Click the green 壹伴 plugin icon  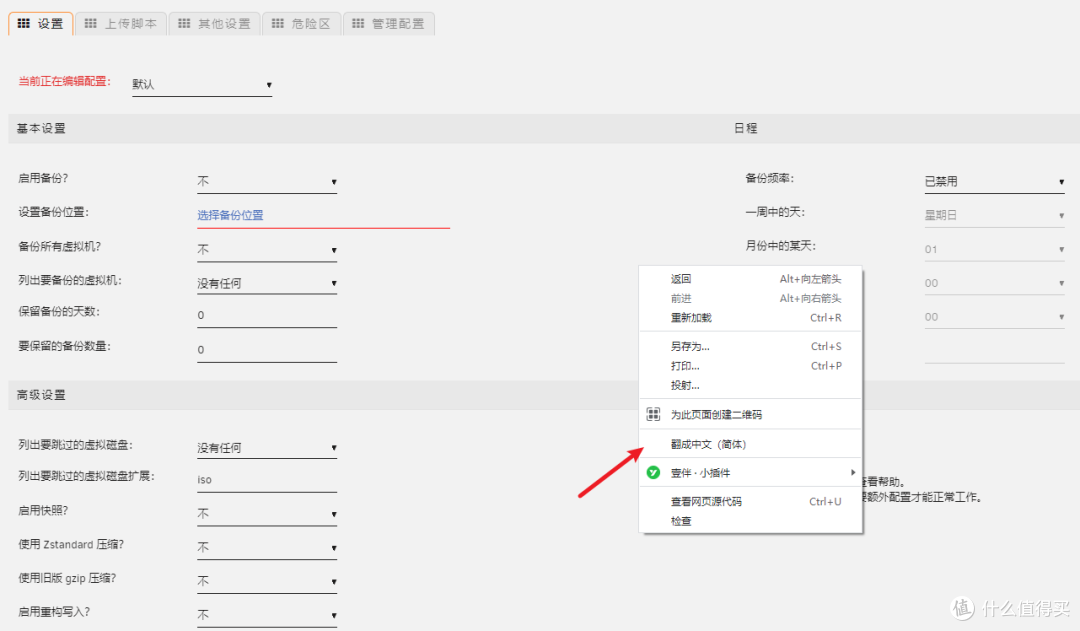[x=654, y=472]
